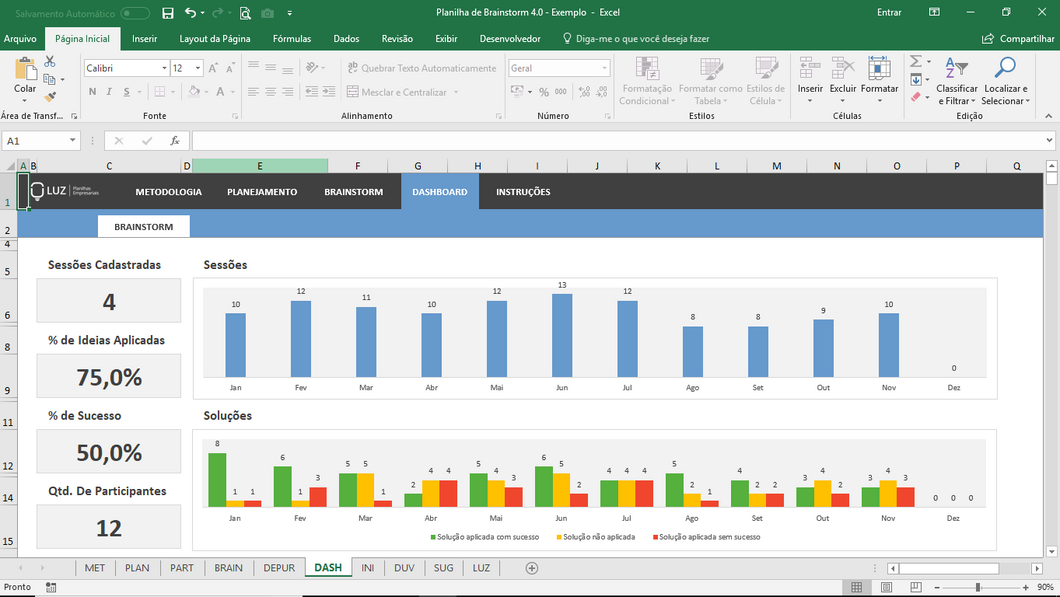
Task: Add new sheet with plus icon
Action: [532, 568]
